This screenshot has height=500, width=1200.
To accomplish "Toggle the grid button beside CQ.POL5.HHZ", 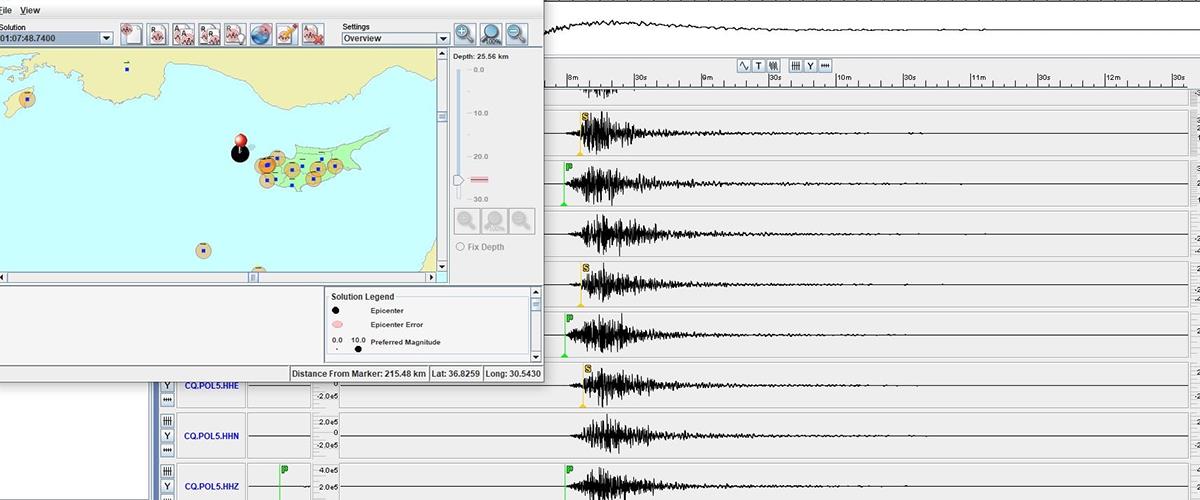I will pyautogui.click(x=167, y=471).
